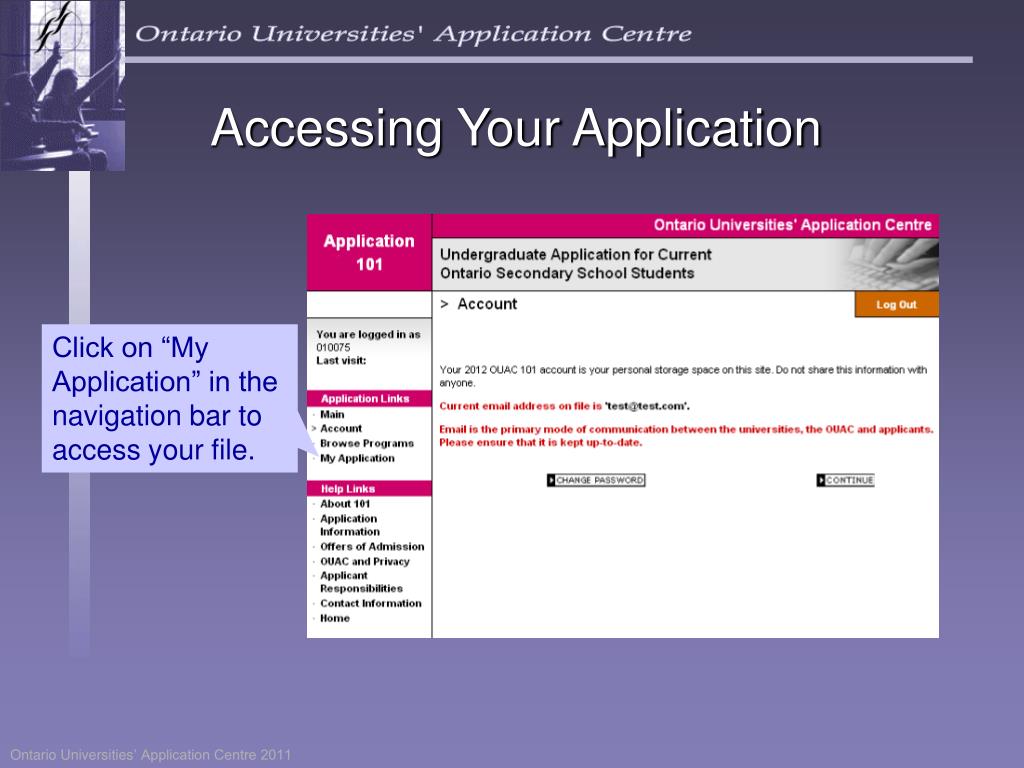Viewport: 1024px width, 768px height.
Task: Click the arrow icon on Continue button
Action: [821, 481]
